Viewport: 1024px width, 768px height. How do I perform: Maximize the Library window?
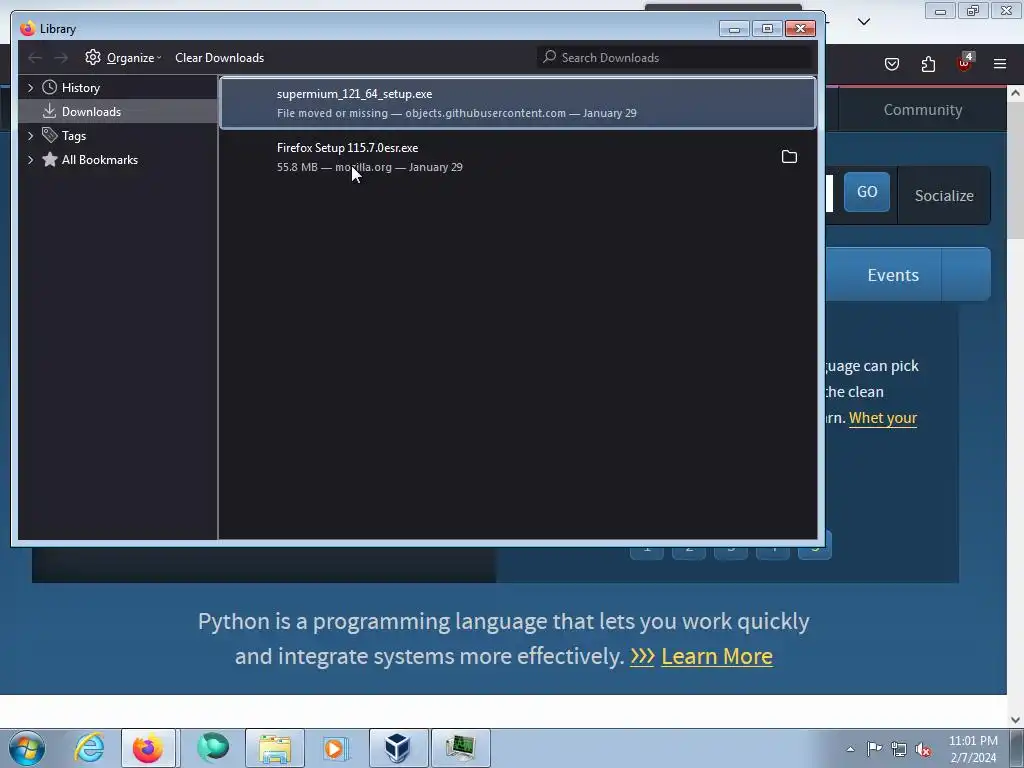(767, 29)
